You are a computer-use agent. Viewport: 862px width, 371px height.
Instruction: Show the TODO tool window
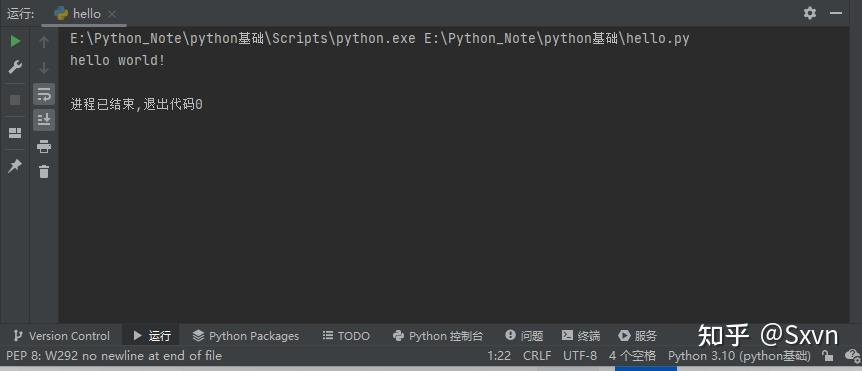point(346,336)
